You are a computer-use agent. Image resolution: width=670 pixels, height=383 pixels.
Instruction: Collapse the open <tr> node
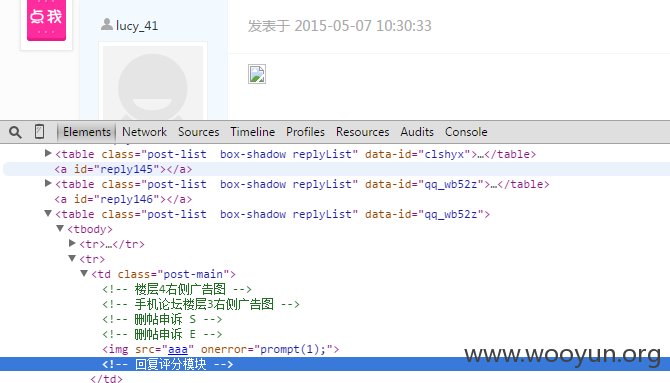click(72, 259)
